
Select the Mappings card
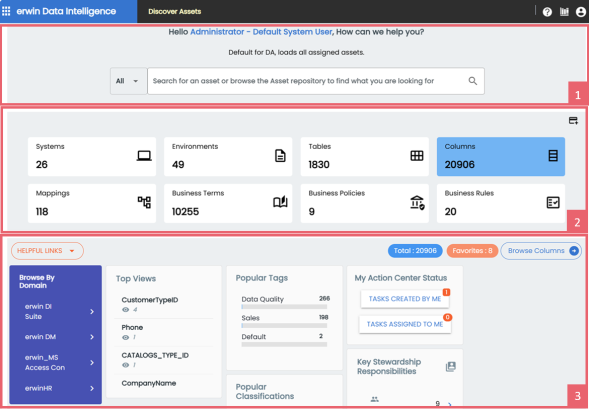point(92,203)
